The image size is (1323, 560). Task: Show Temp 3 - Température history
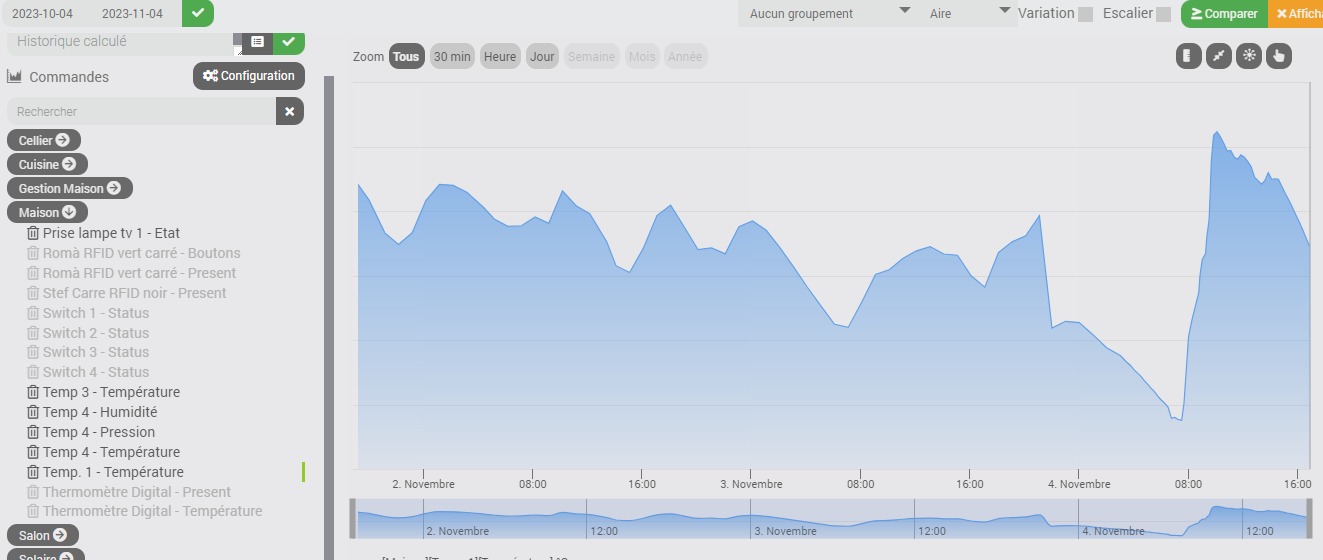coord(111,392)
